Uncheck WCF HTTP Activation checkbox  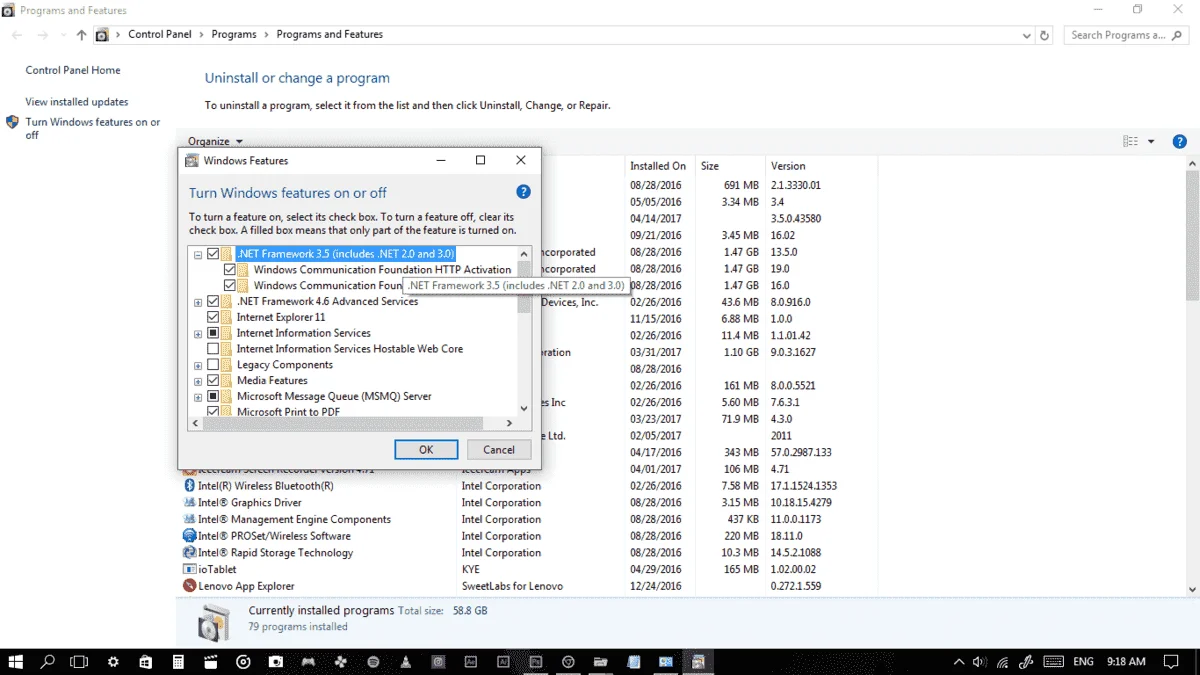(x=230, y=270)
